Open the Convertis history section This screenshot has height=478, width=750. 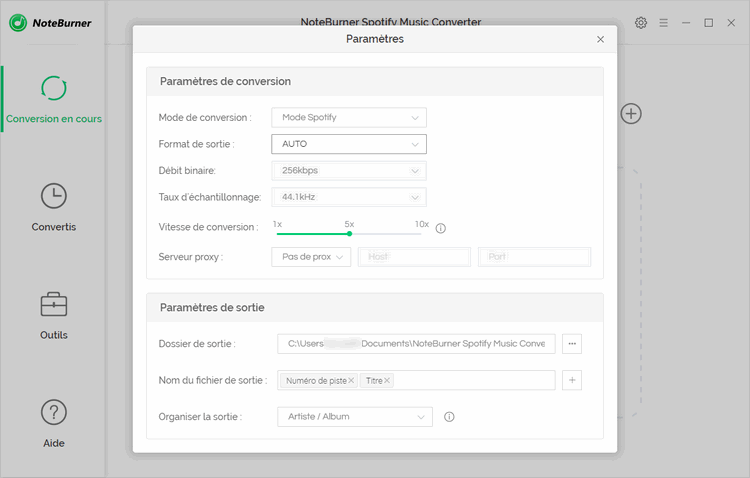coord(54,207)
